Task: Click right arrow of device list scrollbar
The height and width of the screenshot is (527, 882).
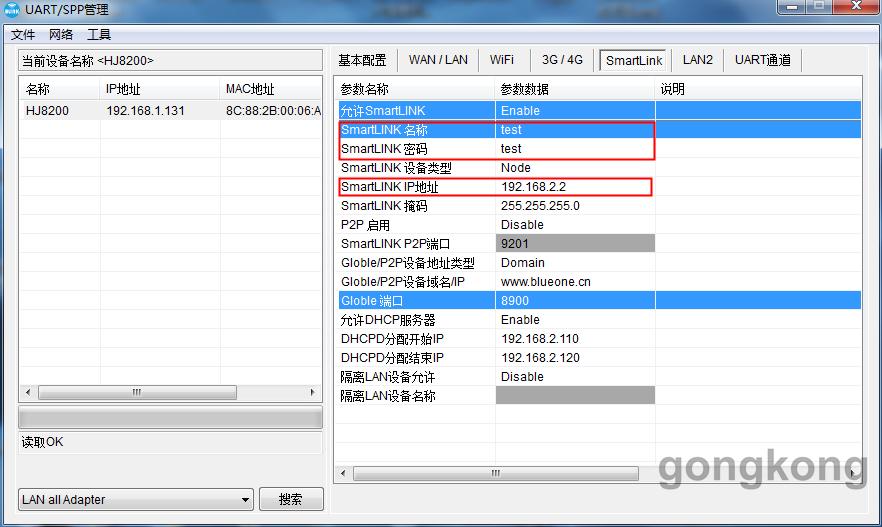Action: point(313,392)
